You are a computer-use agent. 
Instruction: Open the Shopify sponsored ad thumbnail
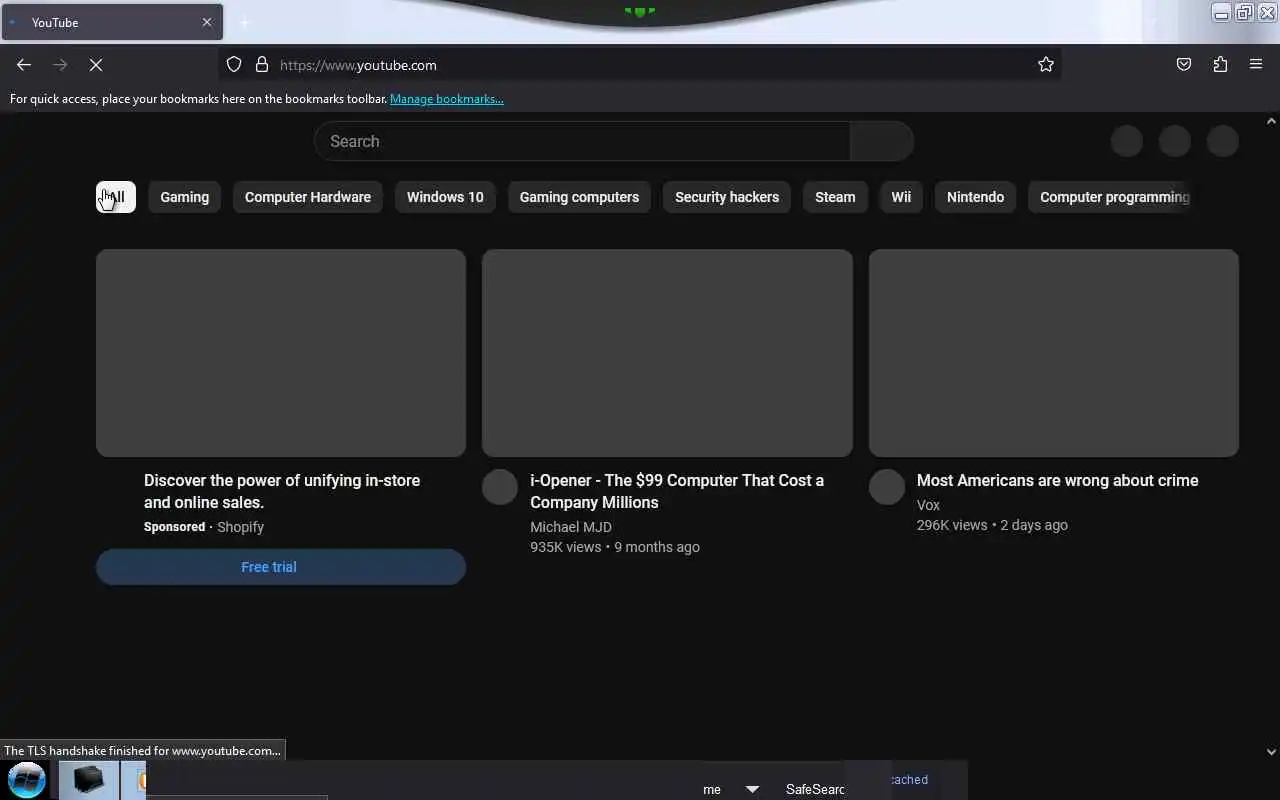[281, 353]
